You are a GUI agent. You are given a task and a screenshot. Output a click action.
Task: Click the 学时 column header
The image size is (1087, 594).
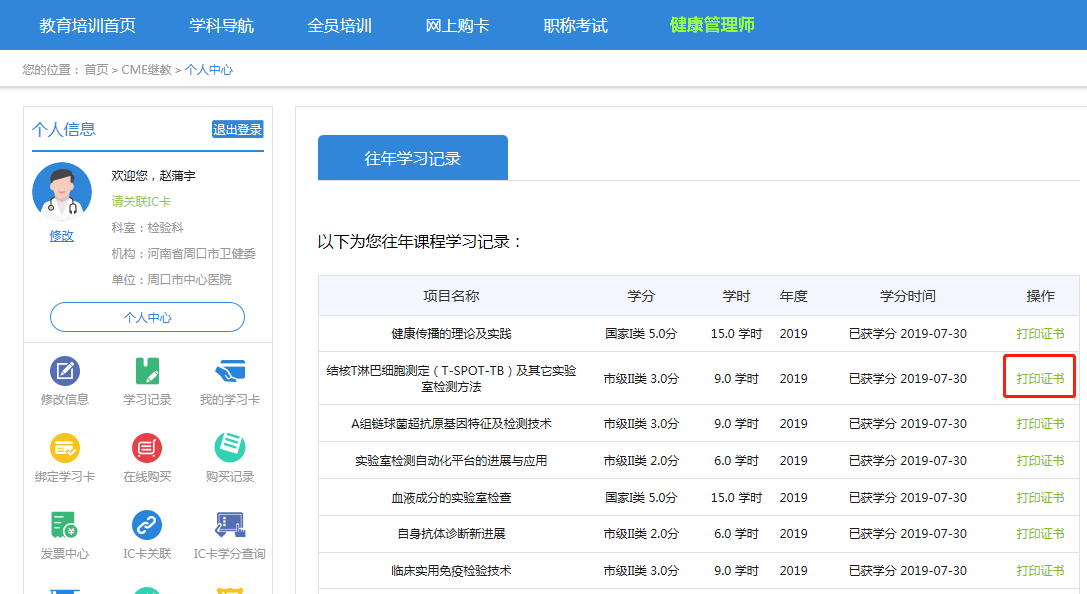pyautogui.click(x=736, y=296)
